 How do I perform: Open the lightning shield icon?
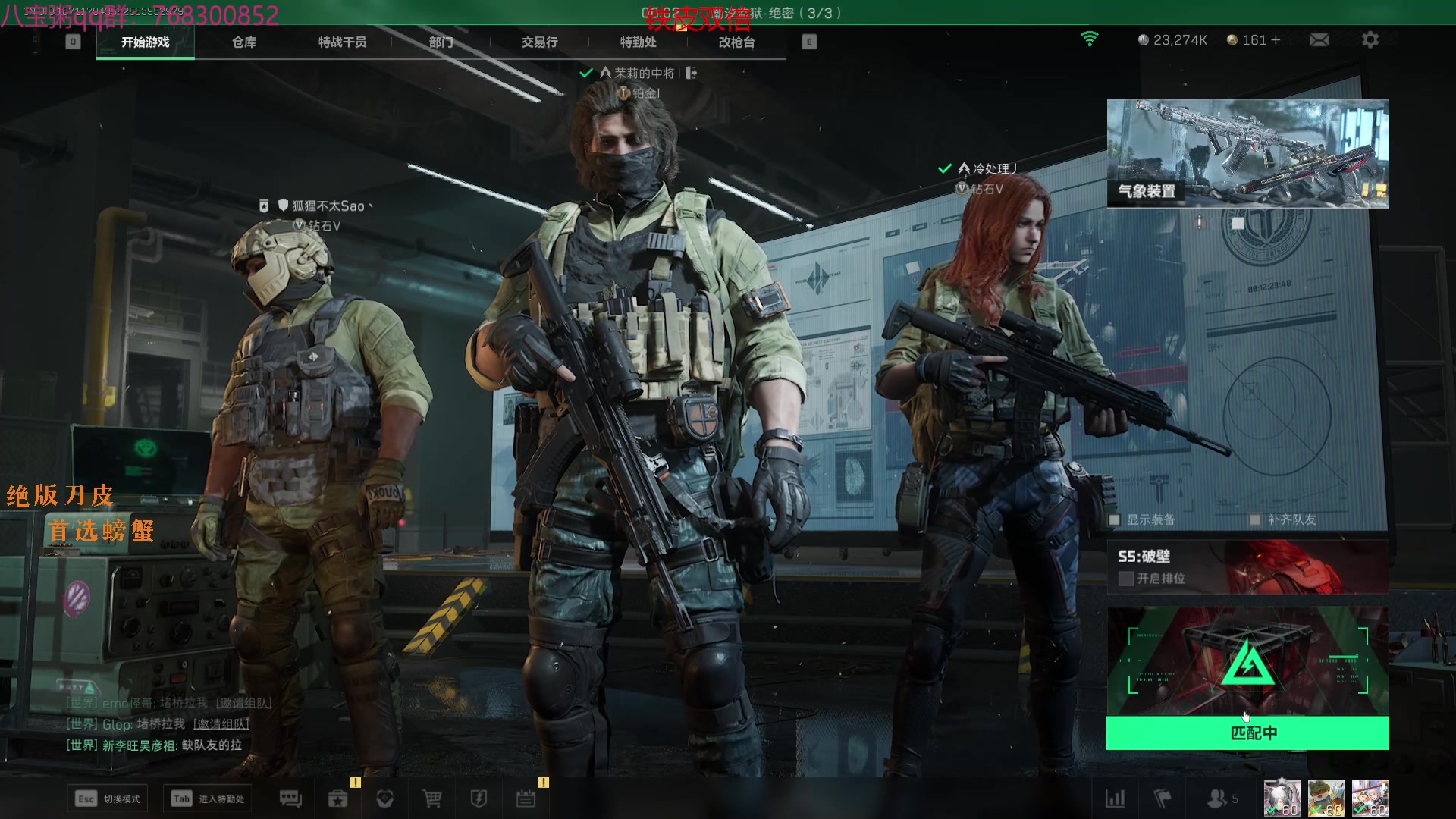pos(479,799)
